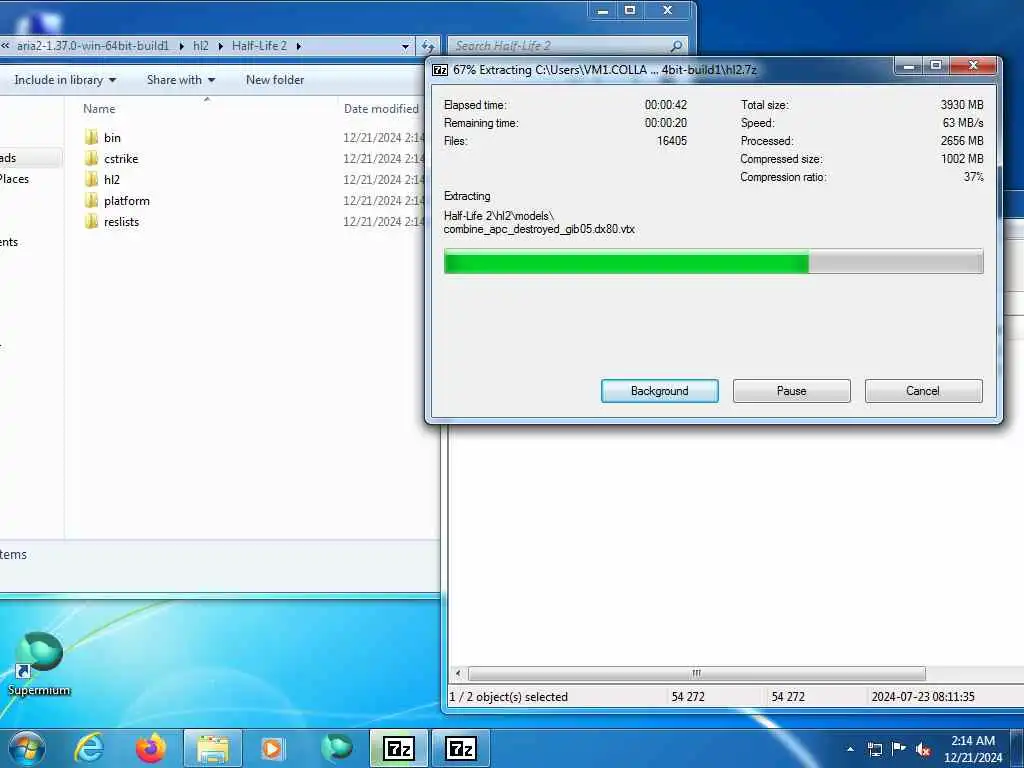
Task: Open the taskbar clock showing 2:14 AM
Action: (x=972, y=749)
